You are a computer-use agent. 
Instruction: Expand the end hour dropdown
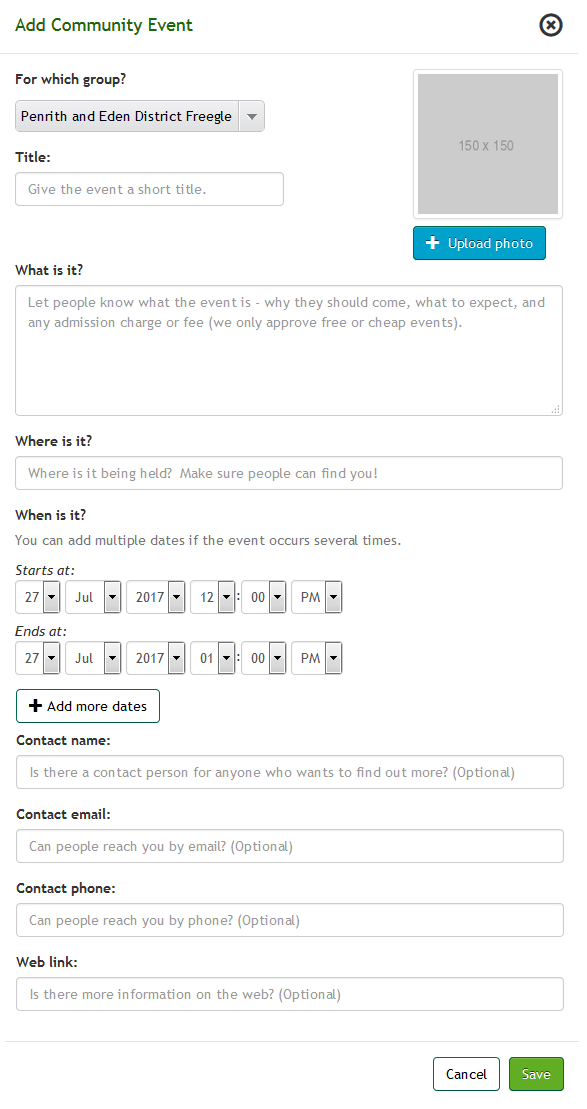(x=213, y=658)
